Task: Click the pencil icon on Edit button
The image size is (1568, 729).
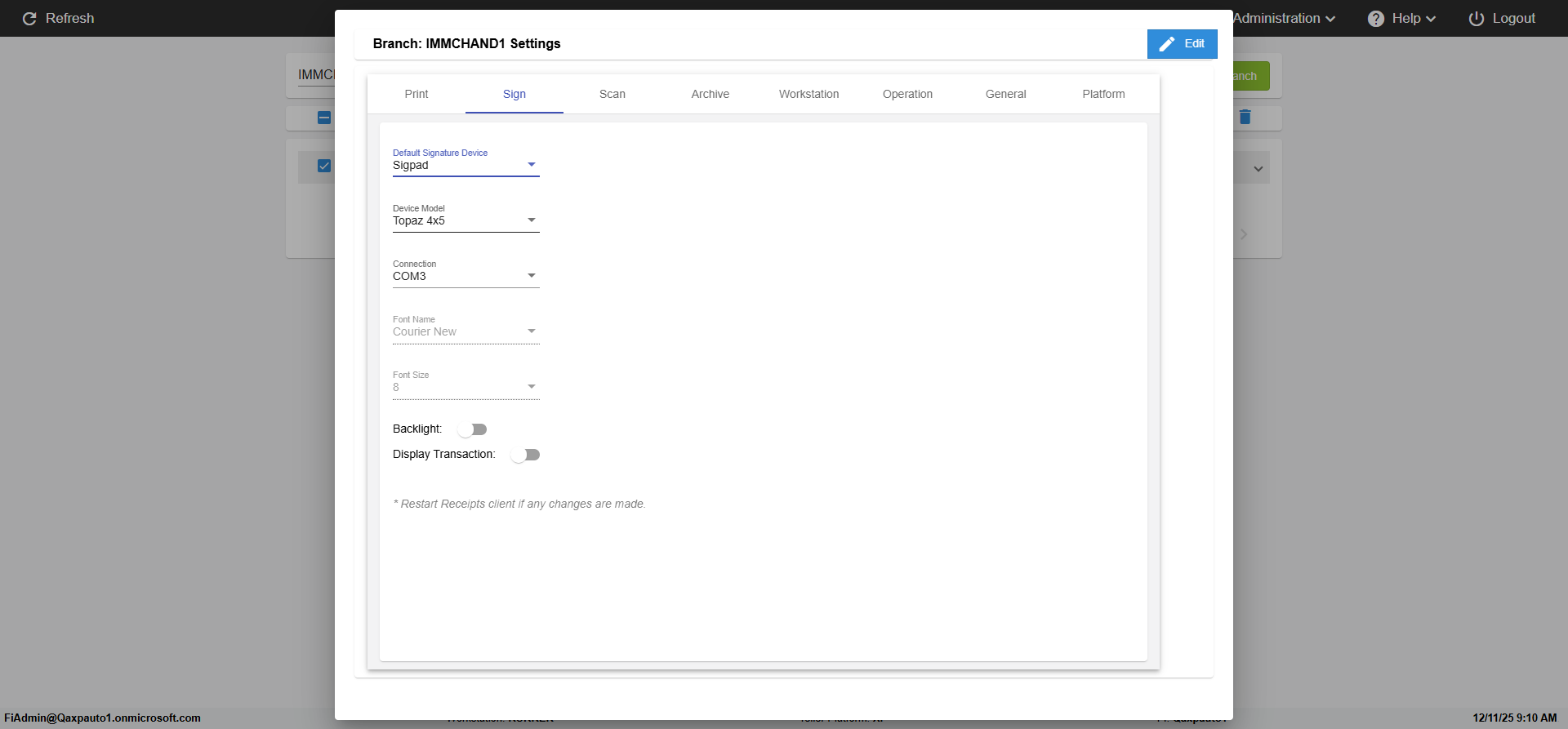Action: (x=1167, y=44)
